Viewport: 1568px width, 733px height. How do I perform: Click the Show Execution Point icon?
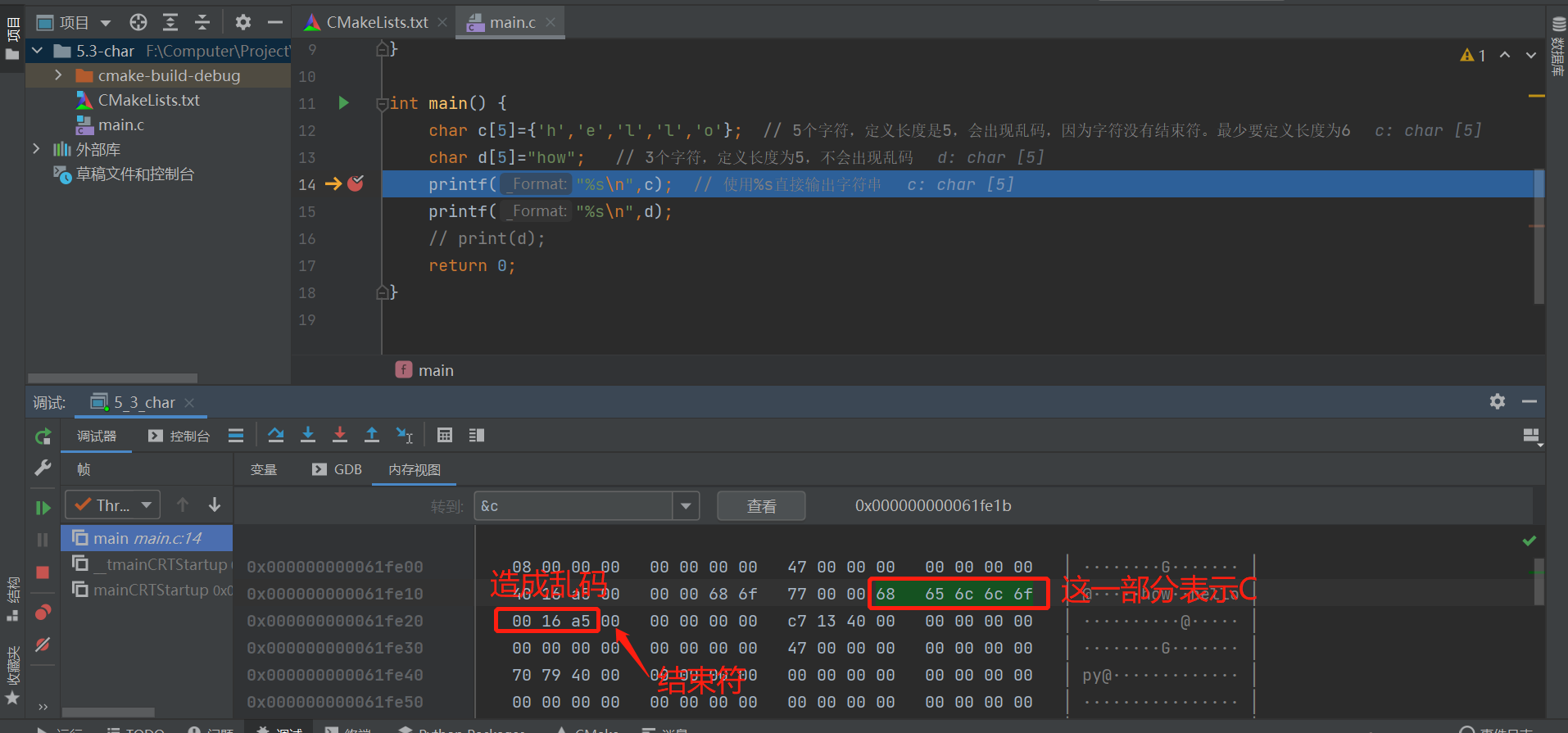click(x=236, y=435)
